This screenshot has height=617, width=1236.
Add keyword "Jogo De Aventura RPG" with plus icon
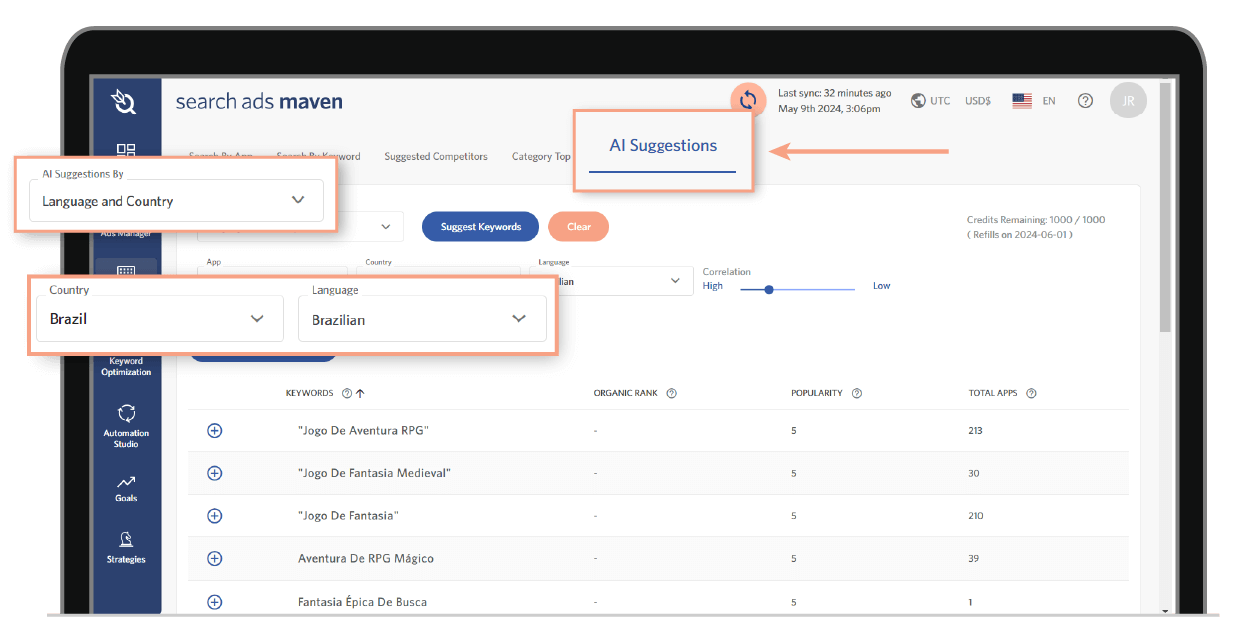point(214,430)
